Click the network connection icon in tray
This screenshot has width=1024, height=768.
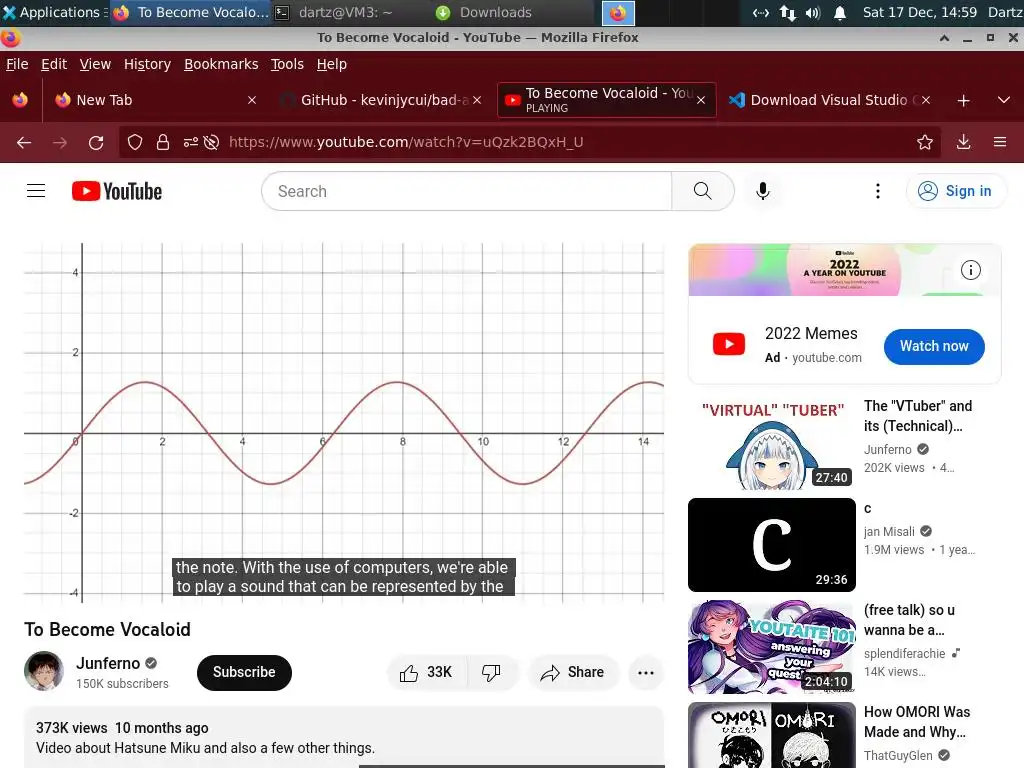788,12
